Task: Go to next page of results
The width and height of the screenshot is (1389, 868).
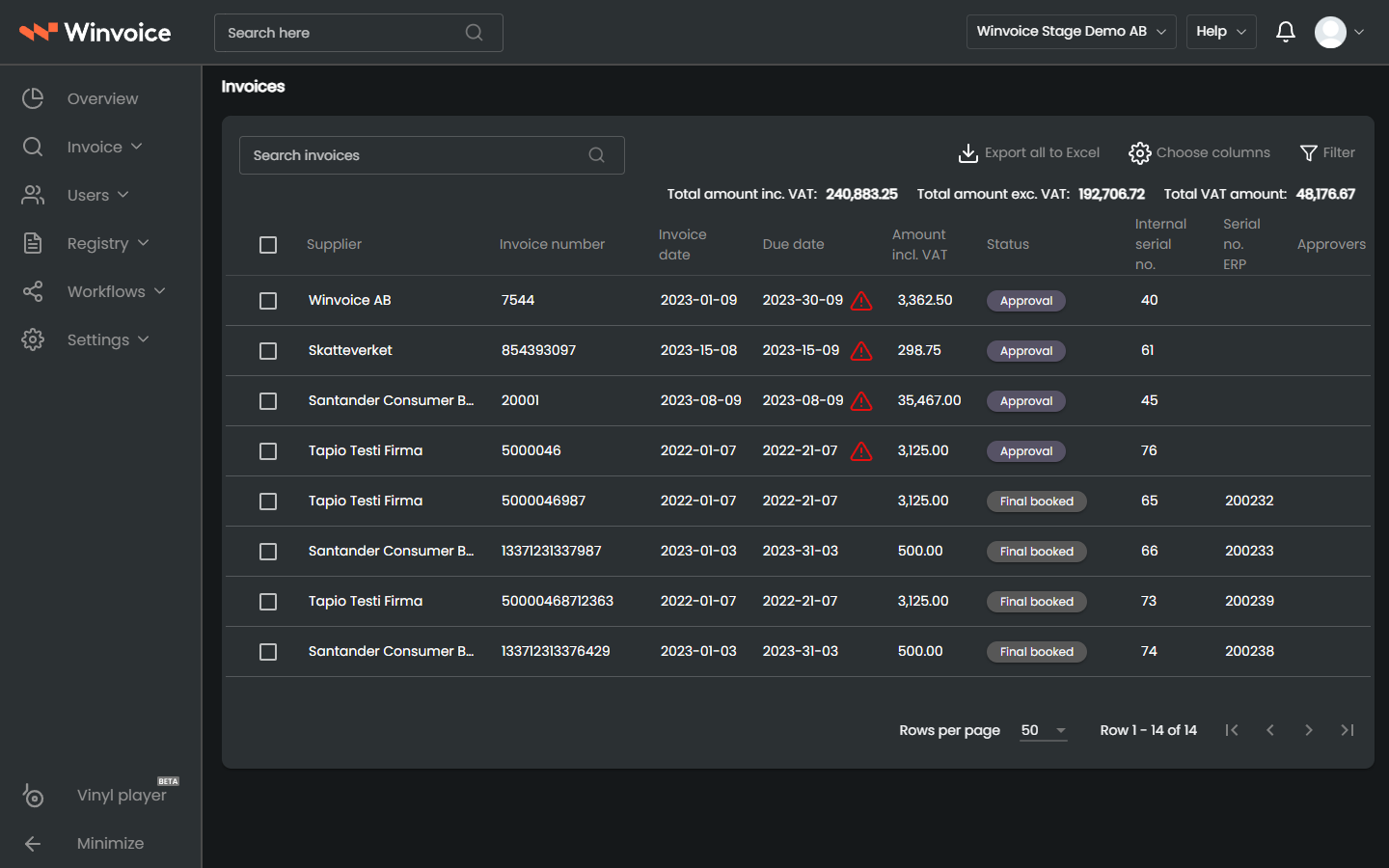Action: point(1309,730)
